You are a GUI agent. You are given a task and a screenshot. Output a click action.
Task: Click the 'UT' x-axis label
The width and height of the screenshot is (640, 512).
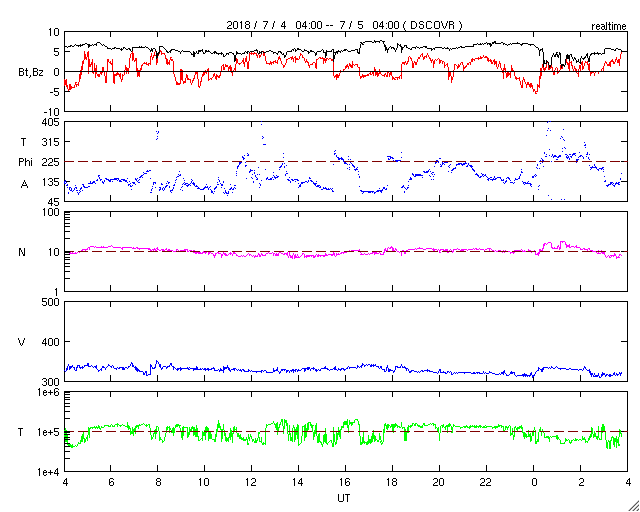coord(344,498)
